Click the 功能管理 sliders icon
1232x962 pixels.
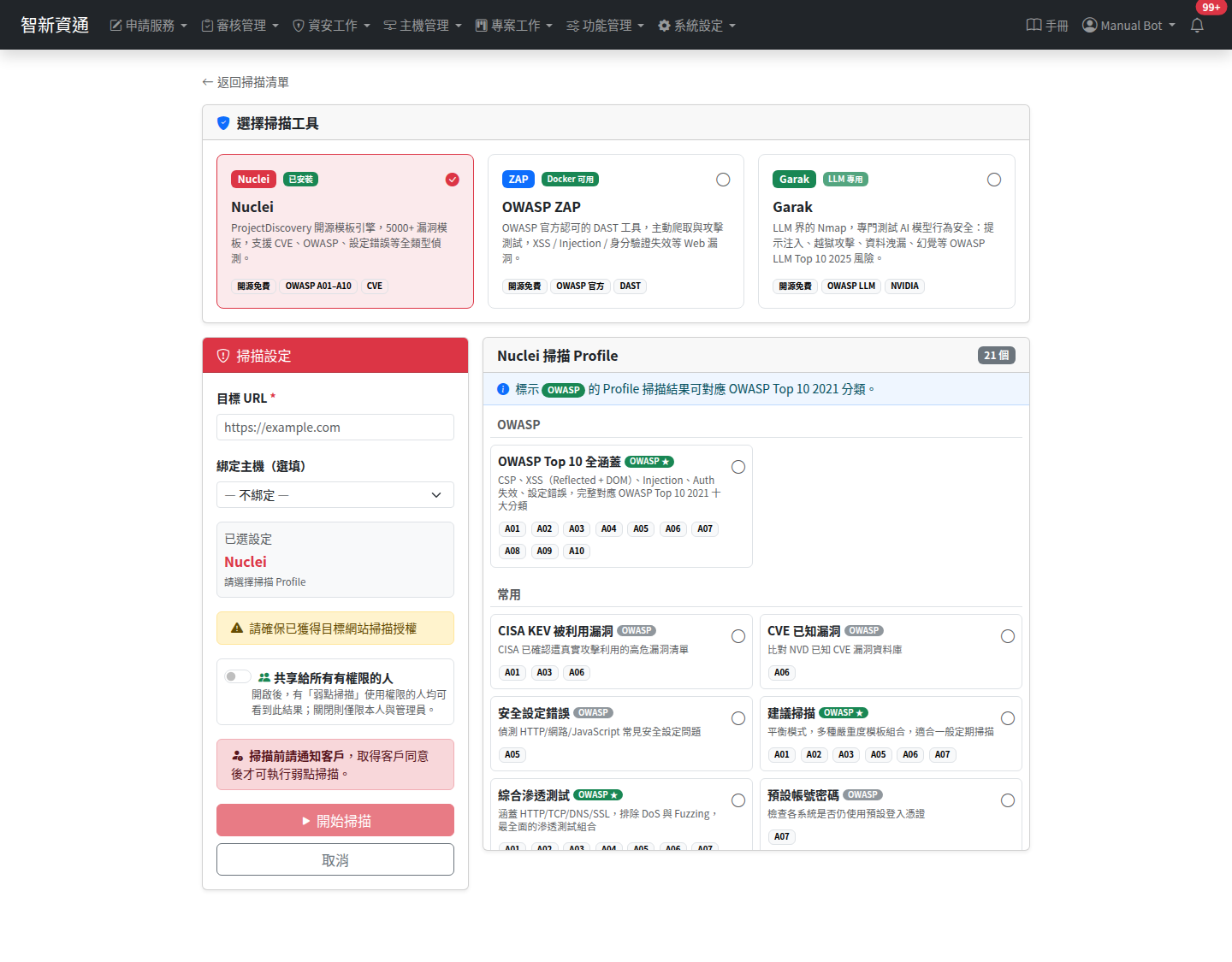(x=572, y=26)
